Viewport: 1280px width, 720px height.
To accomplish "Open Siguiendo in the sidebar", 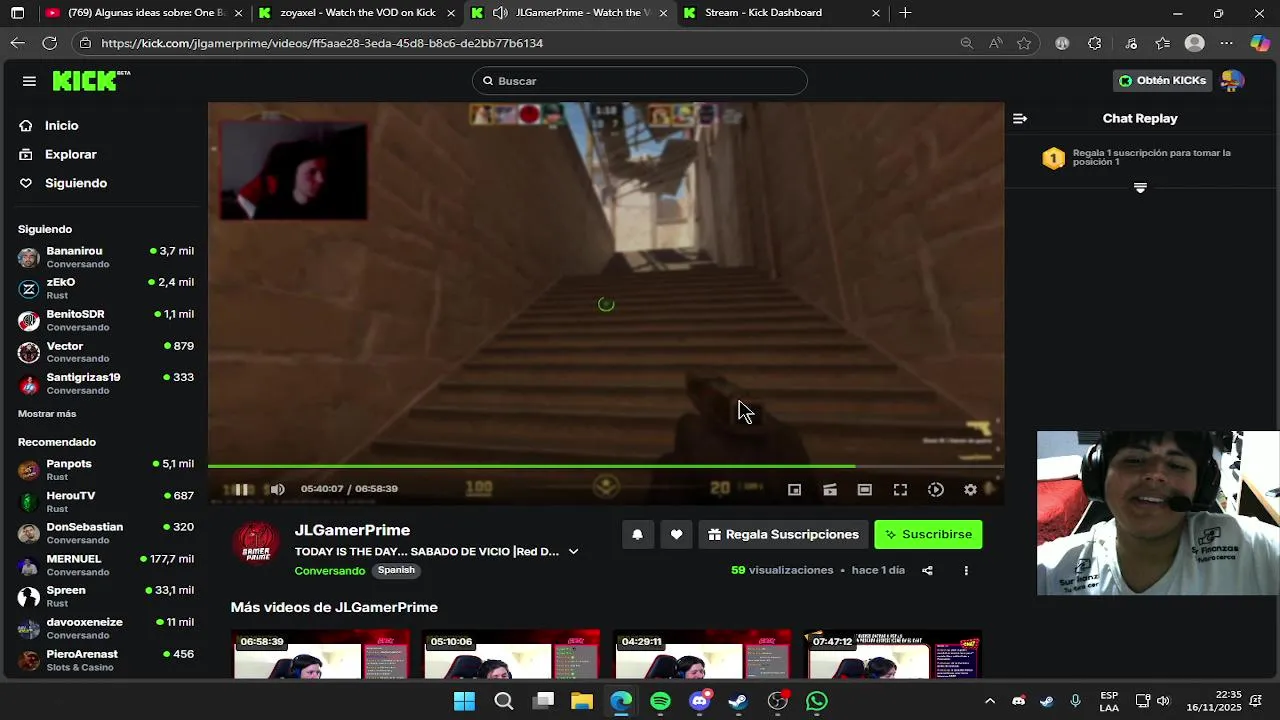I will (75, 183).
